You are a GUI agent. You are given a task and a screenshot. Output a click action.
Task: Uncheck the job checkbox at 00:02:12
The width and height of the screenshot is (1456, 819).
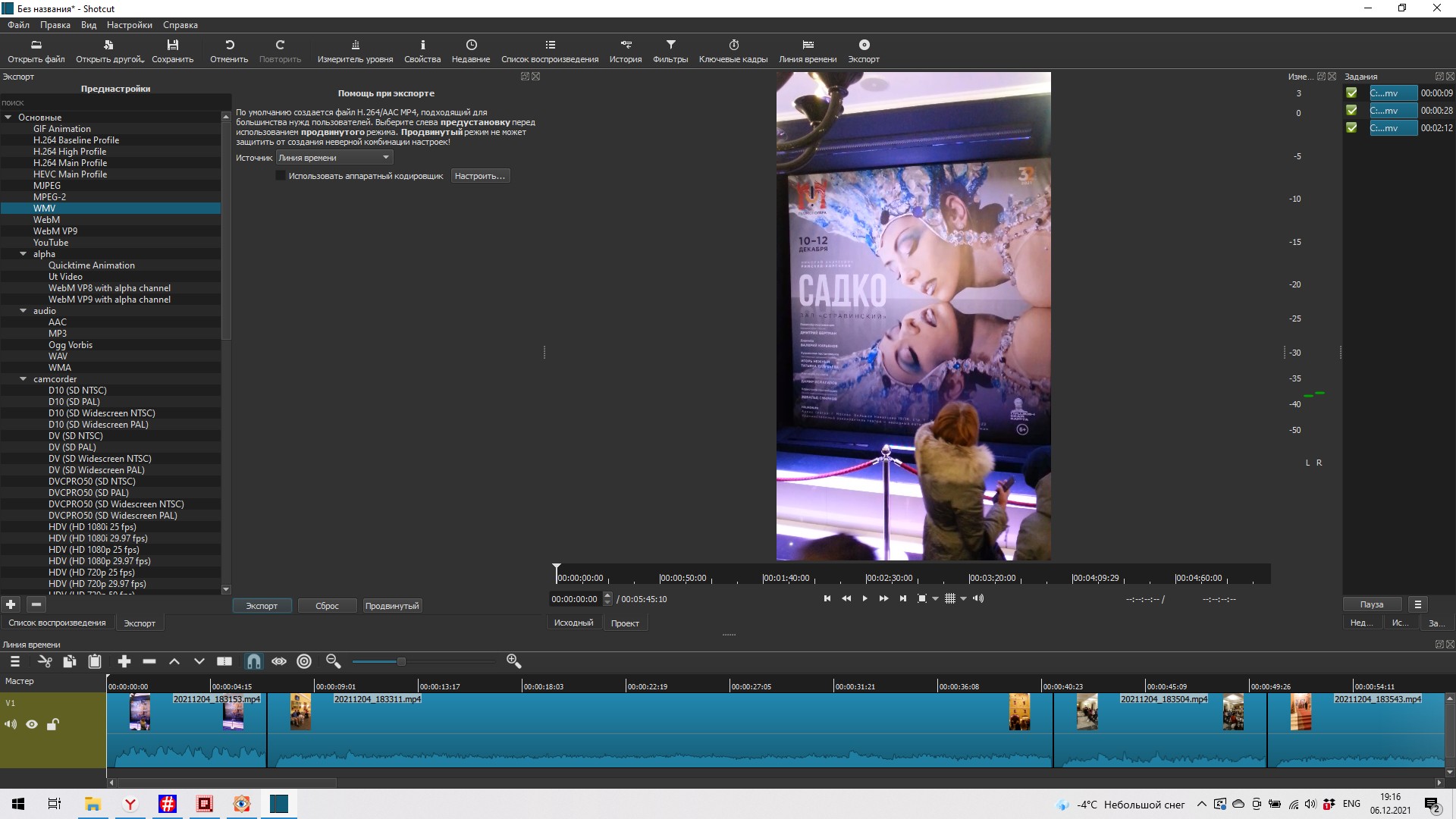(x=1351, y=128)
